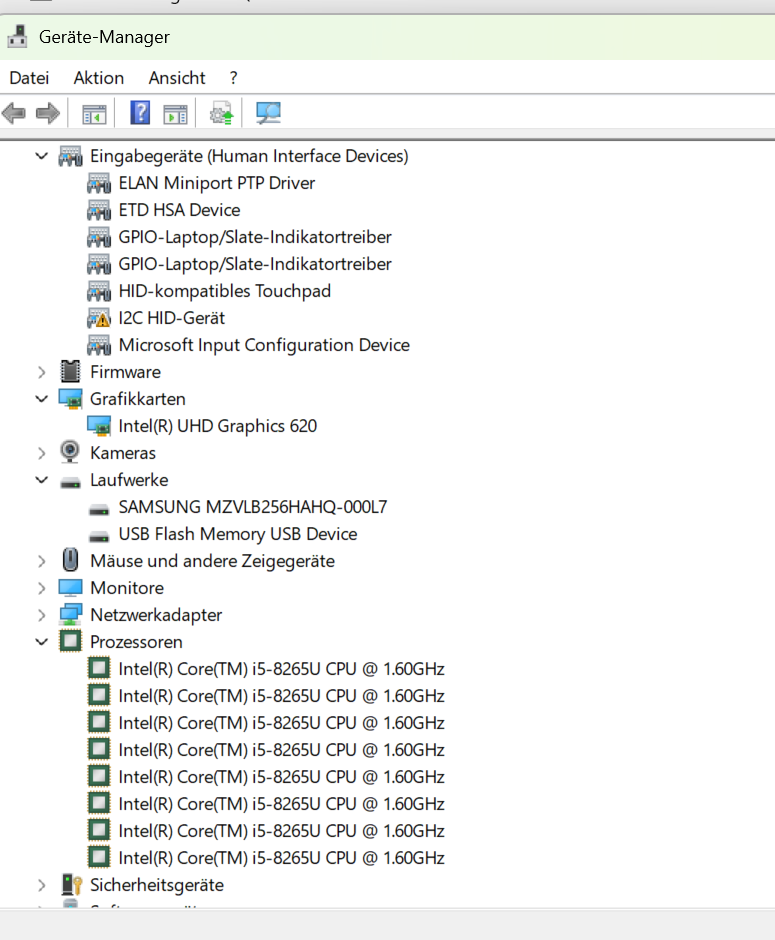Select the Firmware label
Viewport: 775px width, 940px height.
125,372
